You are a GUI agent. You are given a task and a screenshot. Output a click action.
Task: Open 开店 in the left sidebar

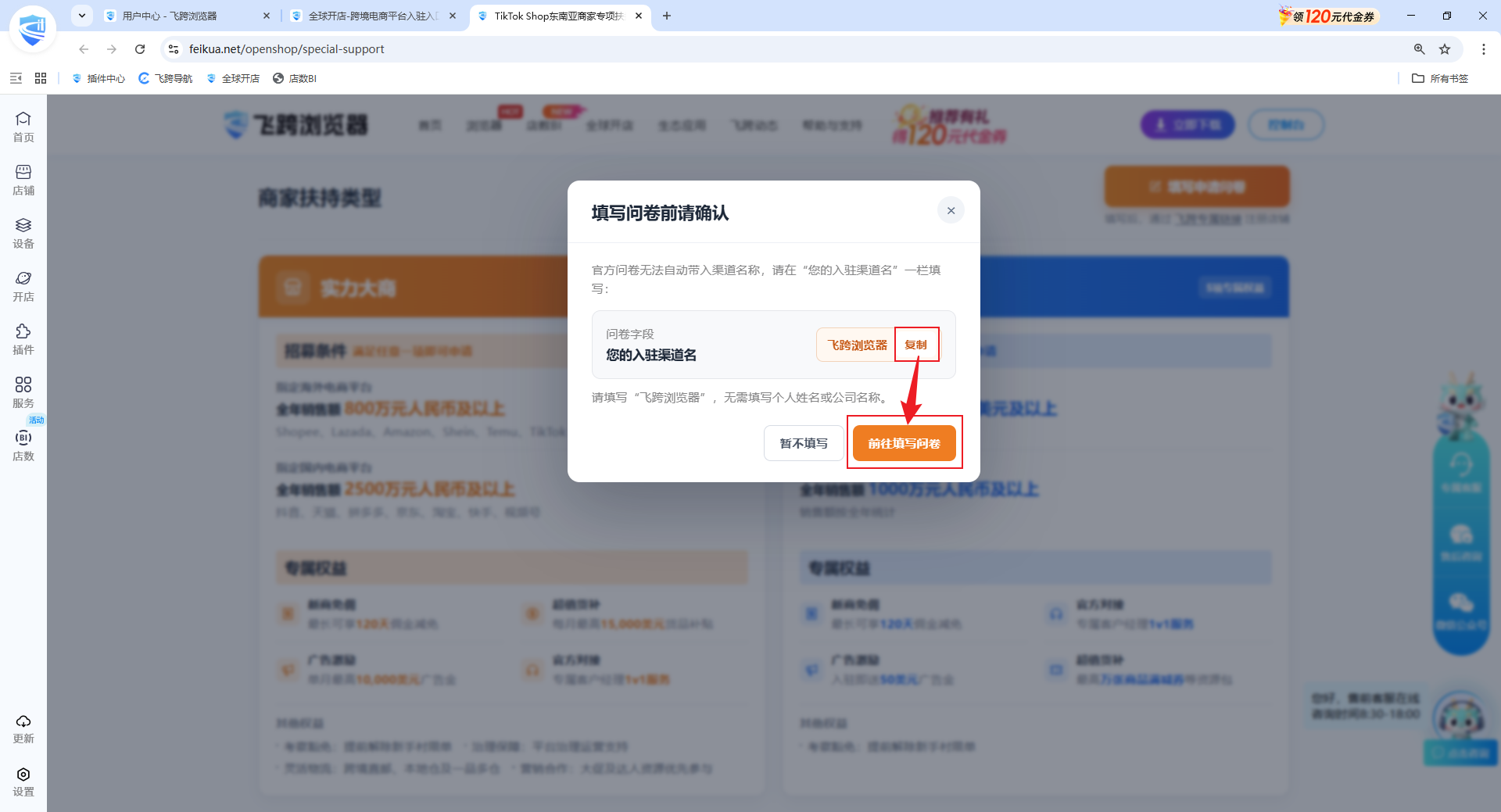(23, 286)
